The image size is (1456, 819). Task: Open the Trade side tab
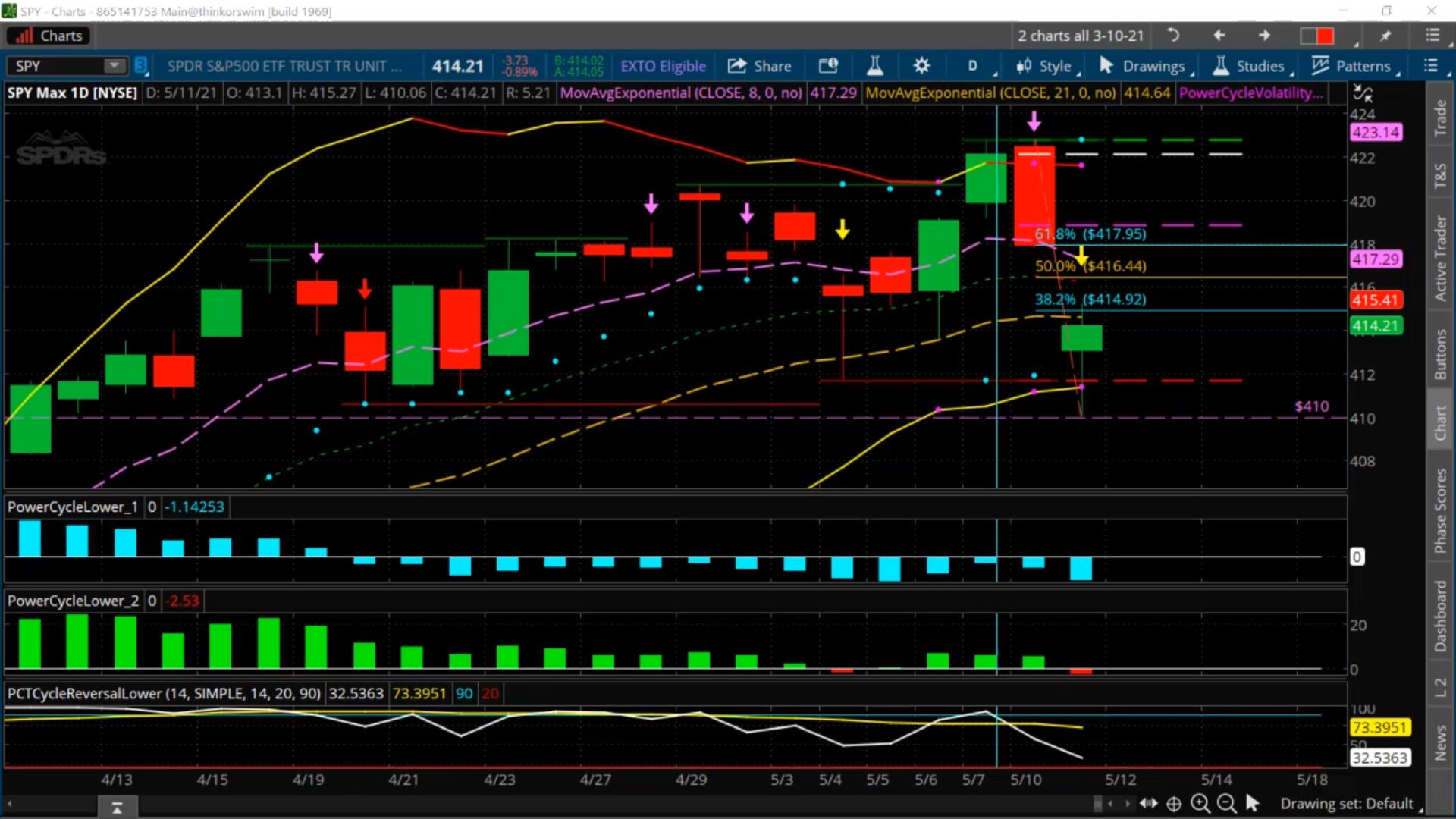point(1440,118)
